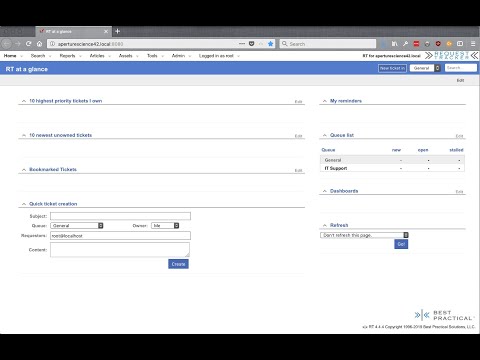Edit the Bookmarked Tickets section
Image resolution: width=480 pixels, height=360 pixels.
click(298, 170)
